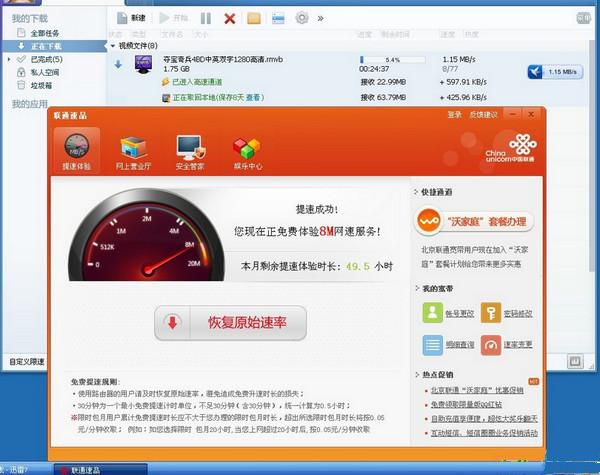Viewport: 600px width, 475px height.
Task: Click 联通速品 taskbar button
Action: (x=100, y=469)
